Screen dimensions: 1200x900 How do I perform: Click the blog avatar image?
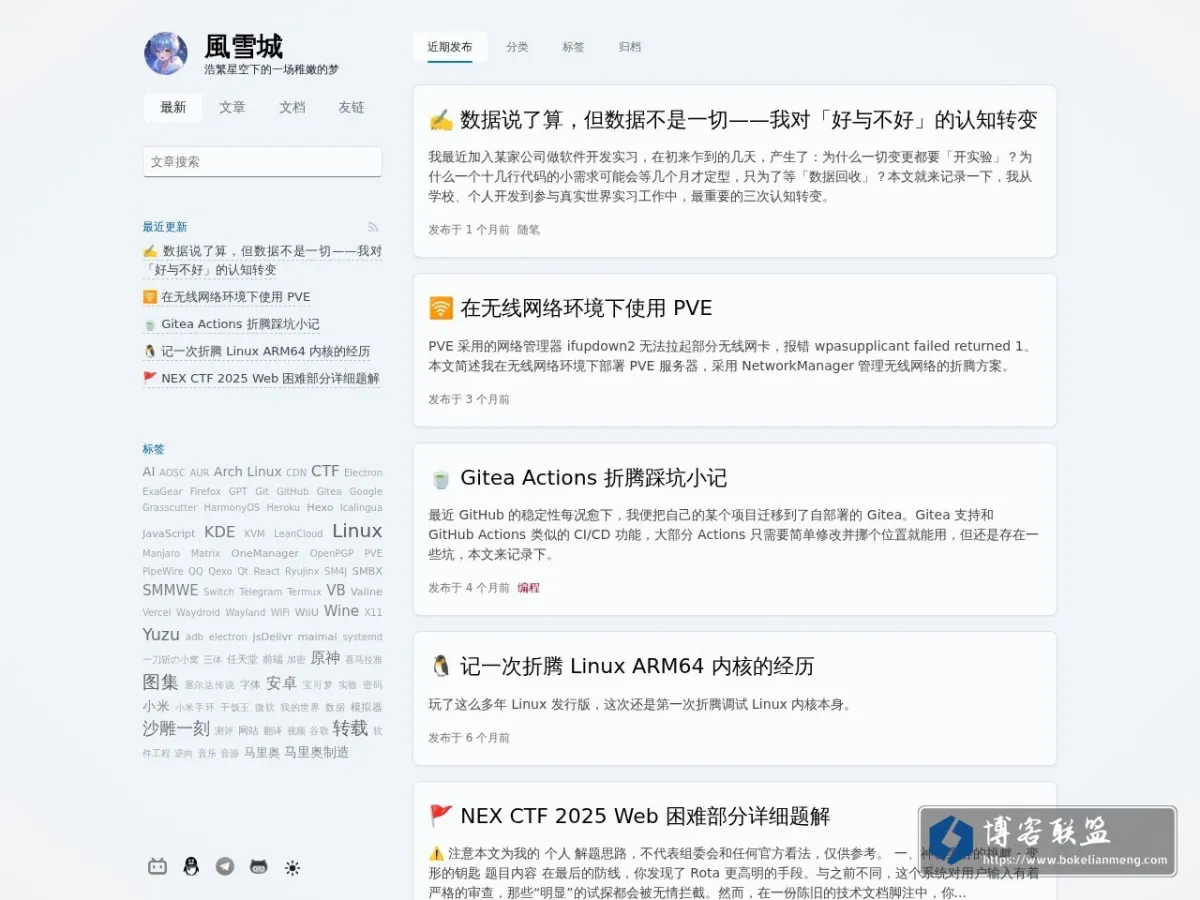166,53
